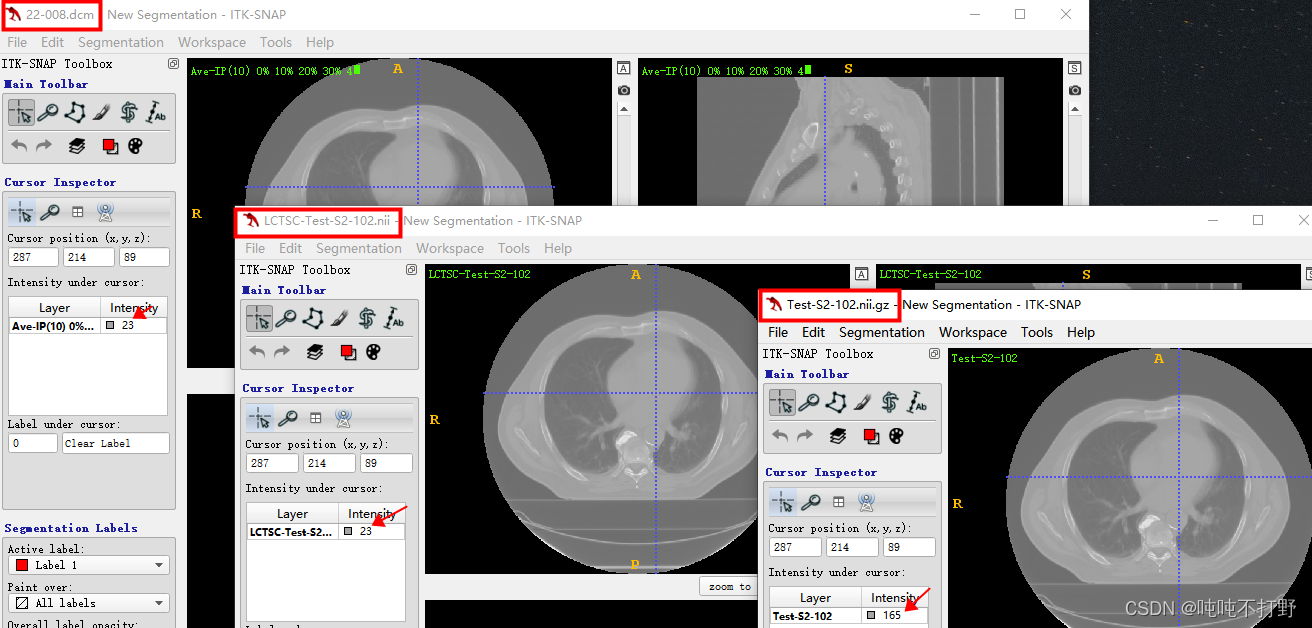Click cursor z field in Test-S2-102.nii.gz window
Screen dimensions: 1312x628
[x=910, y=547]
